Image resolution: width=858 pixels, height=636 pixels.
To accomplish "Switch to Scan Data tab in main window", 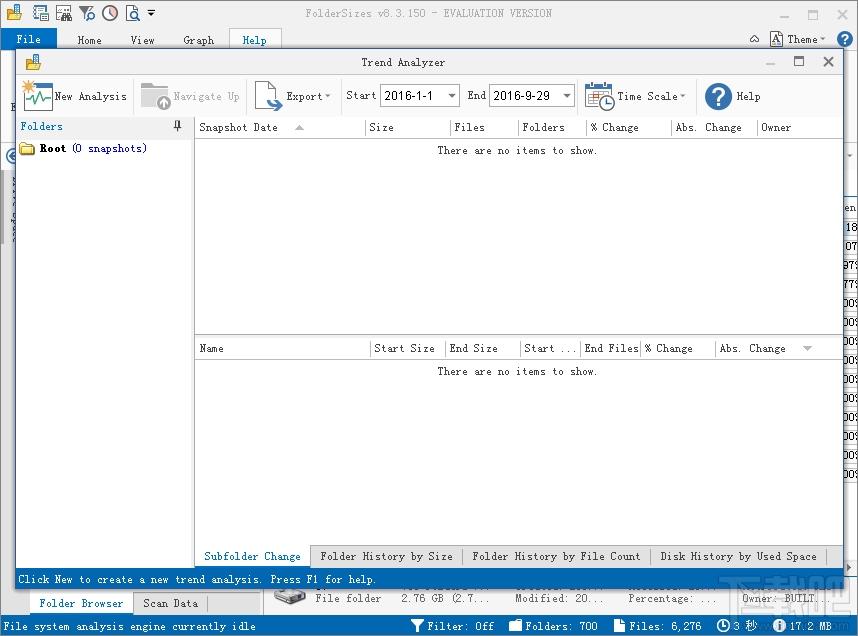I will [x=170, y=603].
